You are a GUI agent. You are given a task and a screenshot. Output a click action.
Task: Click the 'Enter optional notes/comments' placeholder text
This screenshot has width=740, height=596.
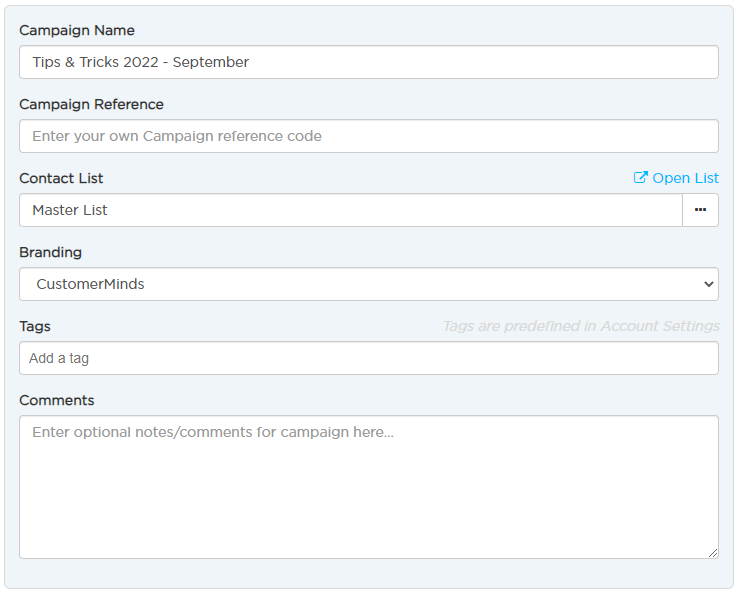tap(213, 432)
